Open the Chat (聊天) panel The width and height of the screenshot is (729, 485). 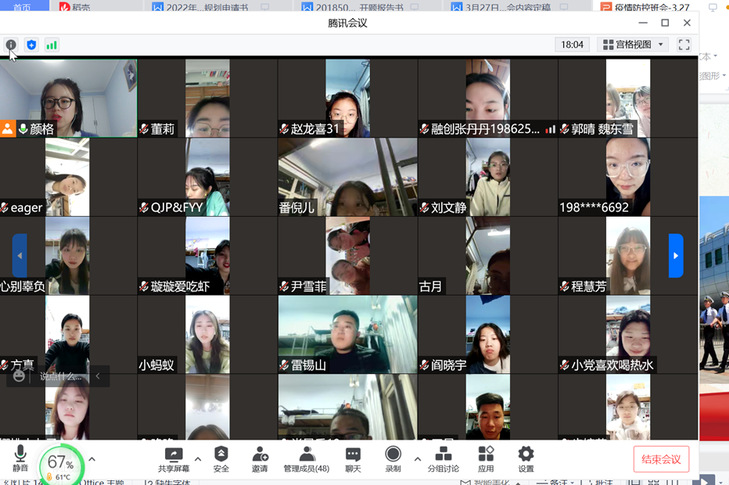353,458
